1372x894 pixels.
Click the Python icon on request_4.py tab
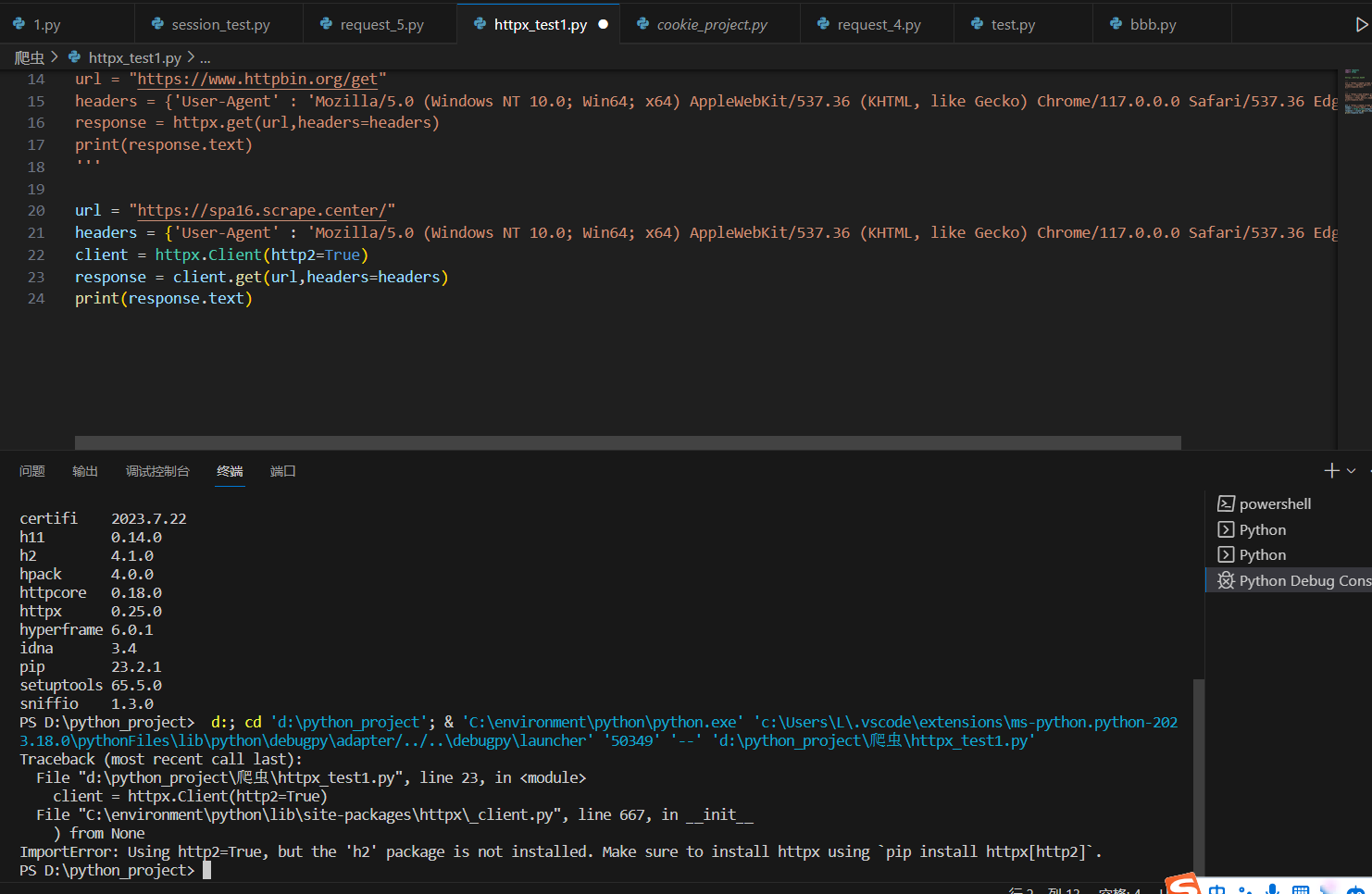[x=823, y=24]
